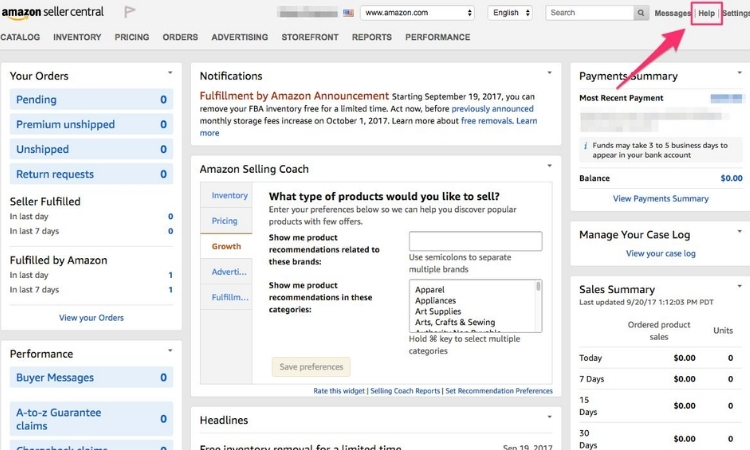Viewport: 750px width, 450px height.
Task: Click View Payments Summary link
Action: (660, 199)
